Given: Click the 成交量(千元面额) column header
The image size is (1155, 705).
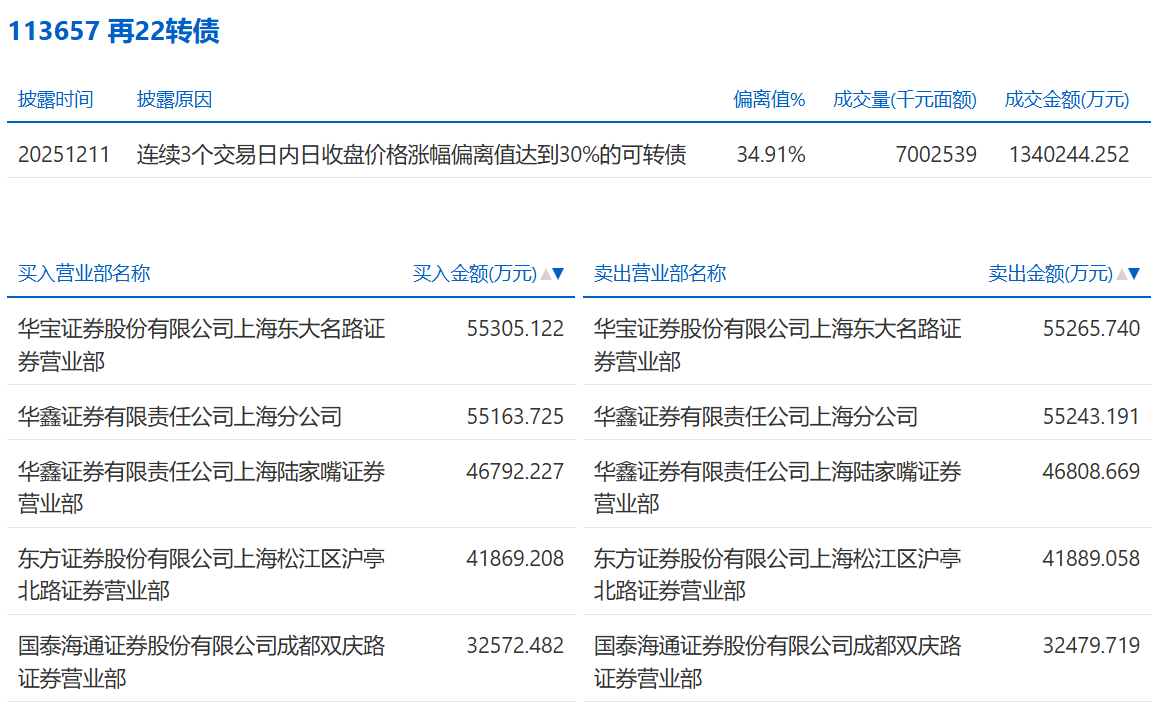Looking at the screenshot, I should (x=905, y=99).
